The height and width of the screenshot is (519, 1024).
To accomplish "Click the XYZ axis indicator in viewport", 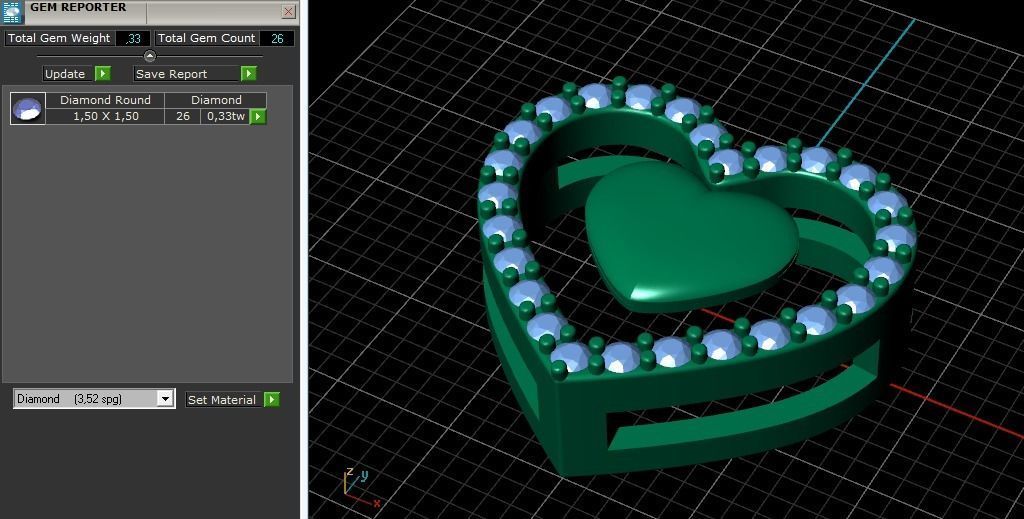I will point(360,488).
